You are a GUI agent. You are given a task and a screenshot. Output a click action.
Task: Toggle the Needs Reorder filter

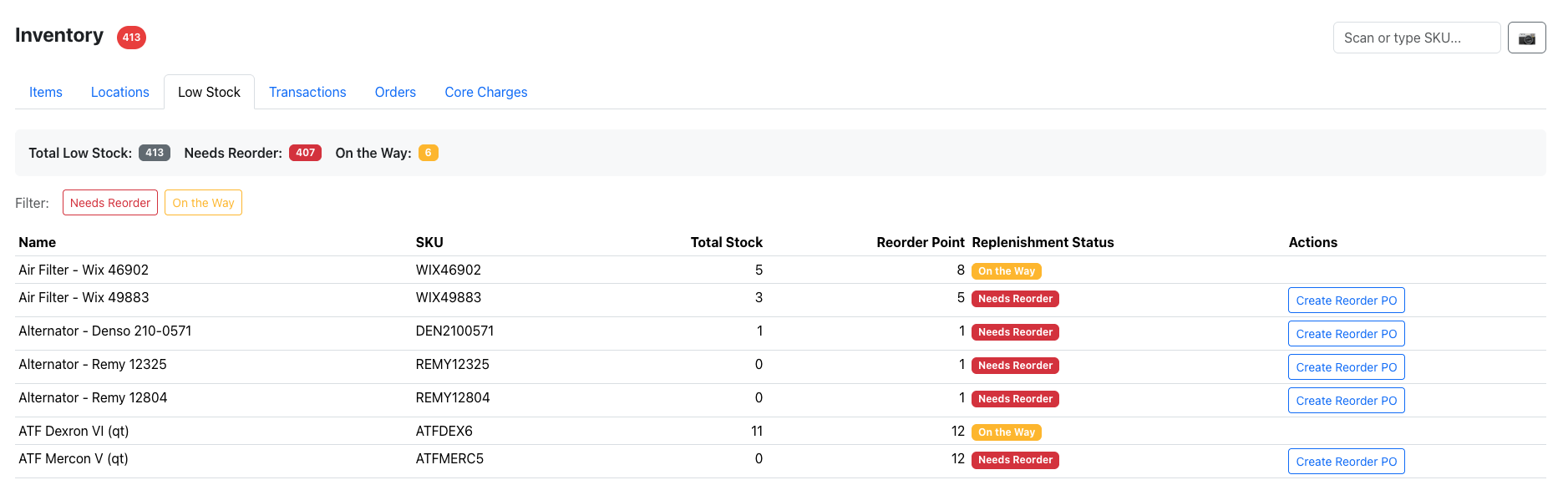[x=110, y=203]
